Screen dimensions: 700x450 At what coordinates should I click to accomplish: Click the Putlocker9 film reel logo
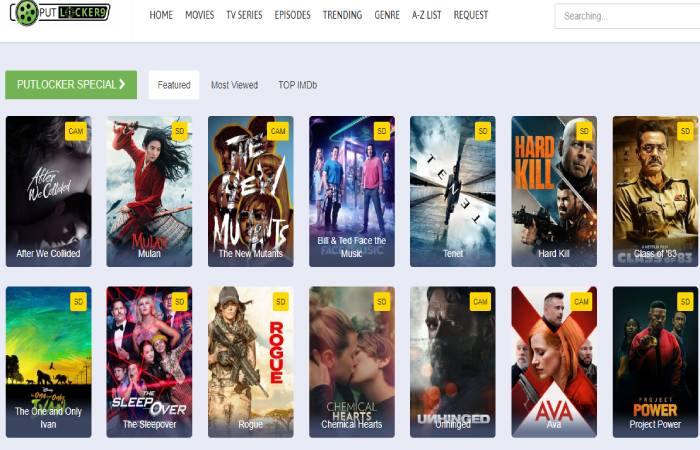(x=60, y=12)
